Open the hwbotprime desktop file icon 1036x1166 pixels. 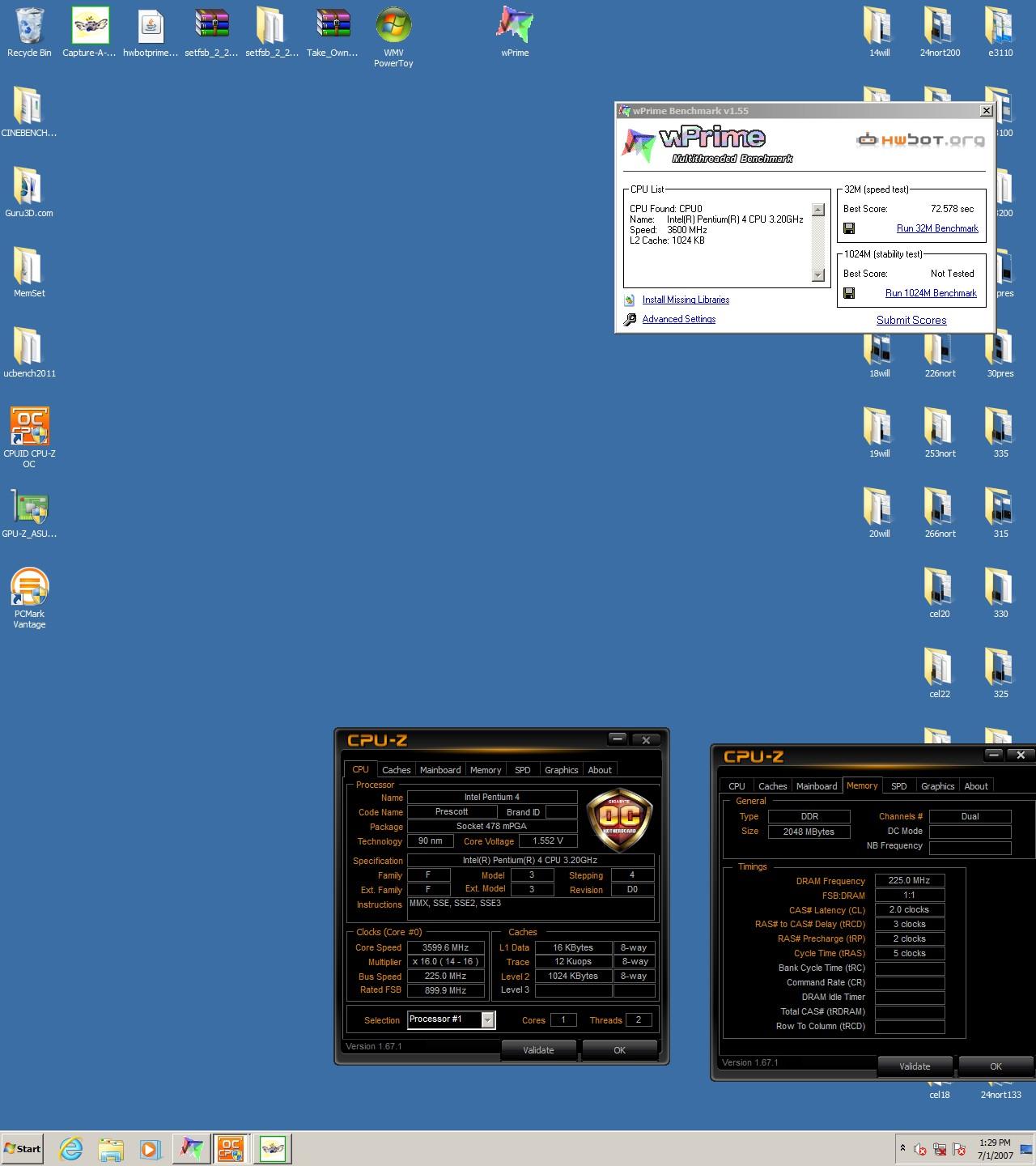(x=151, y=32)
